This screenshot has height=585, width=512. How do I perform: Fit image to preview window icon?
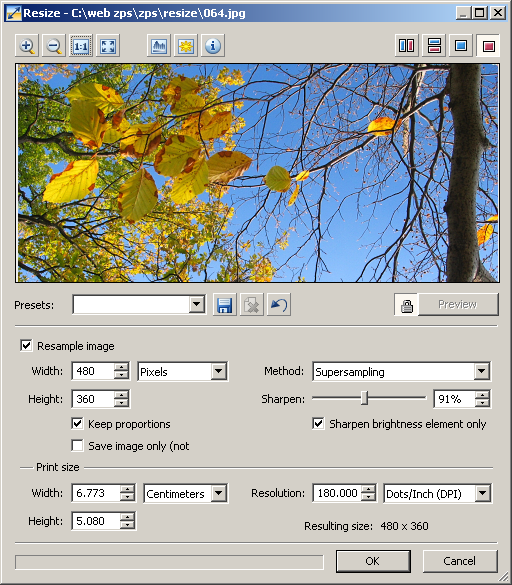point(108,46)
